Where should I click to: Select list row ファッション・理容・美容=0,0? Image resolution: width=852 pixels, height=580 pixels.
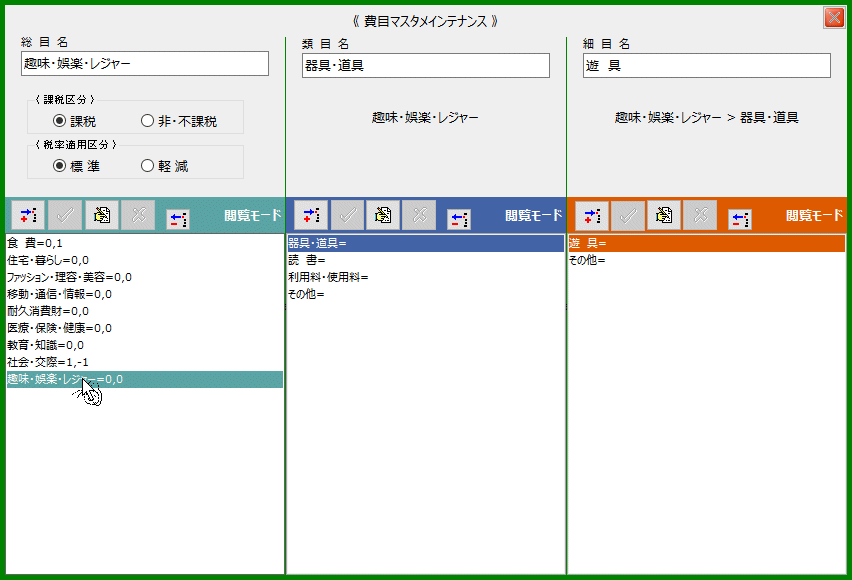click(x=145, y=277)
